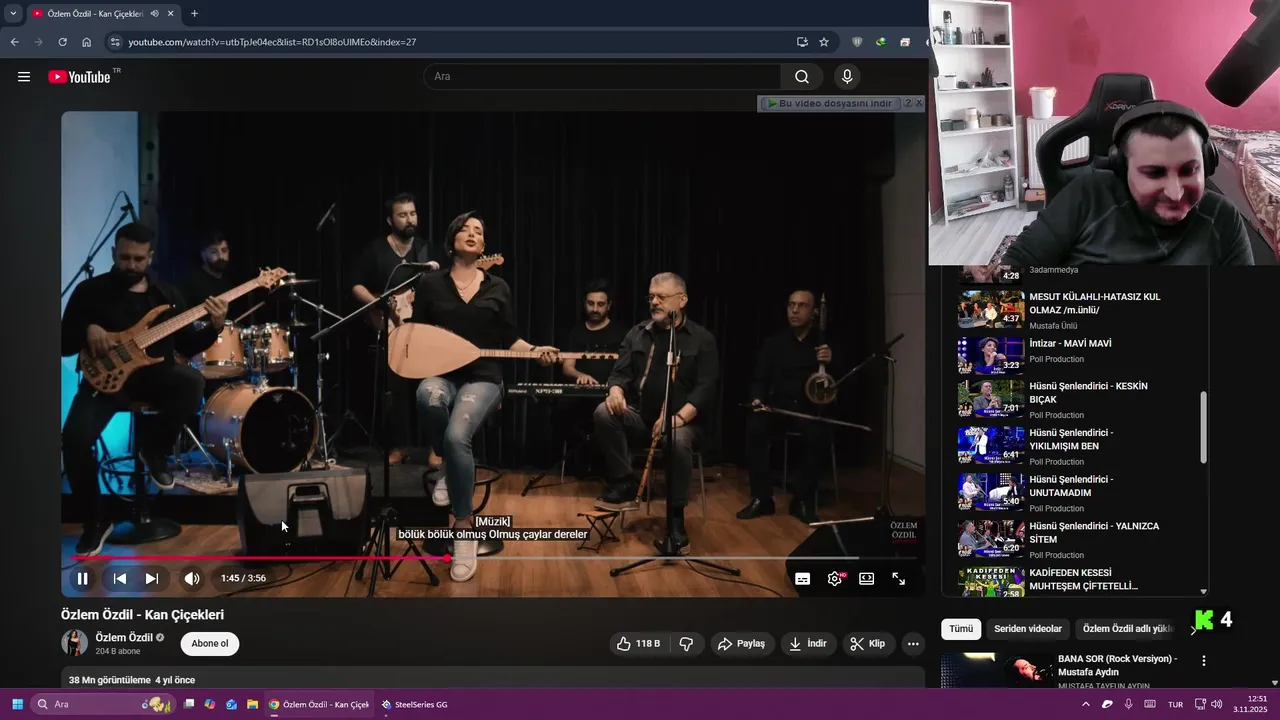Enter full screen mode
The image size is (1280, 720).
click(x=899, y=578)
